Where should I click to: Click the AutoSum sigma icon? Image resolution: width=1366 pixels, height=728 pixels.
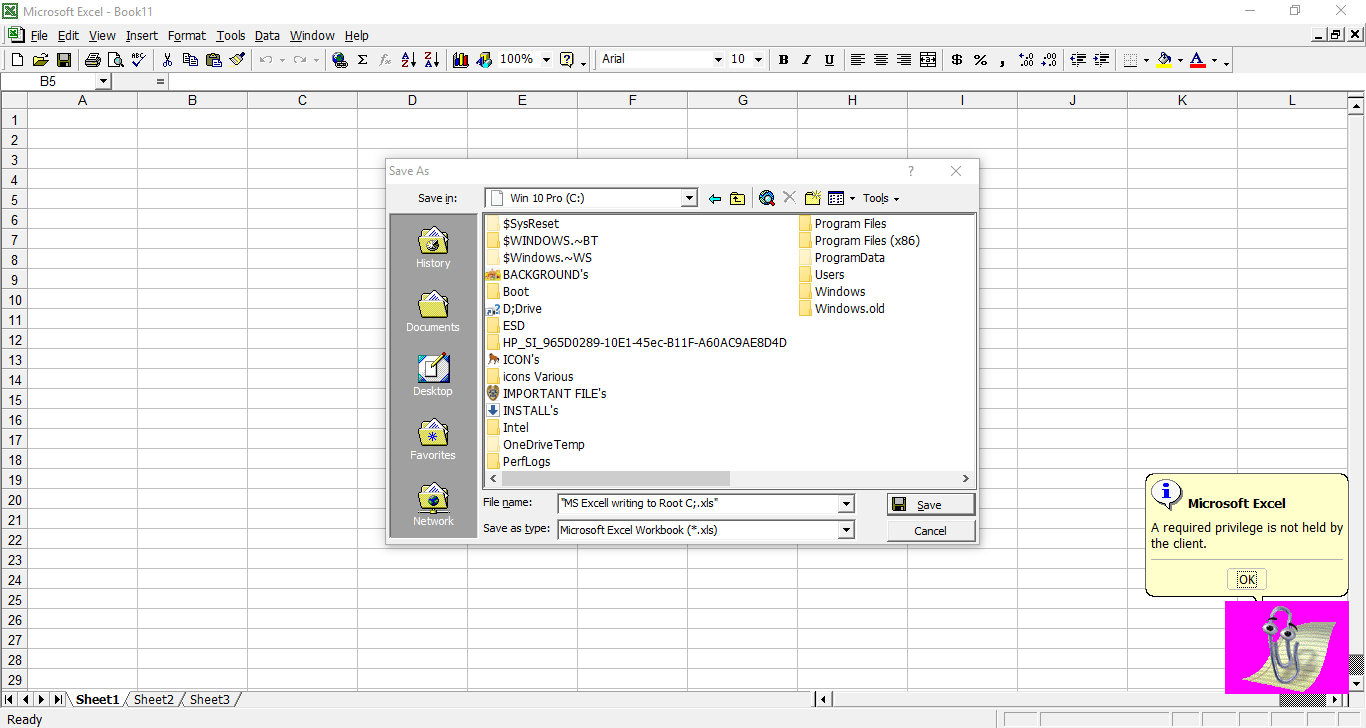coord(363,60)
